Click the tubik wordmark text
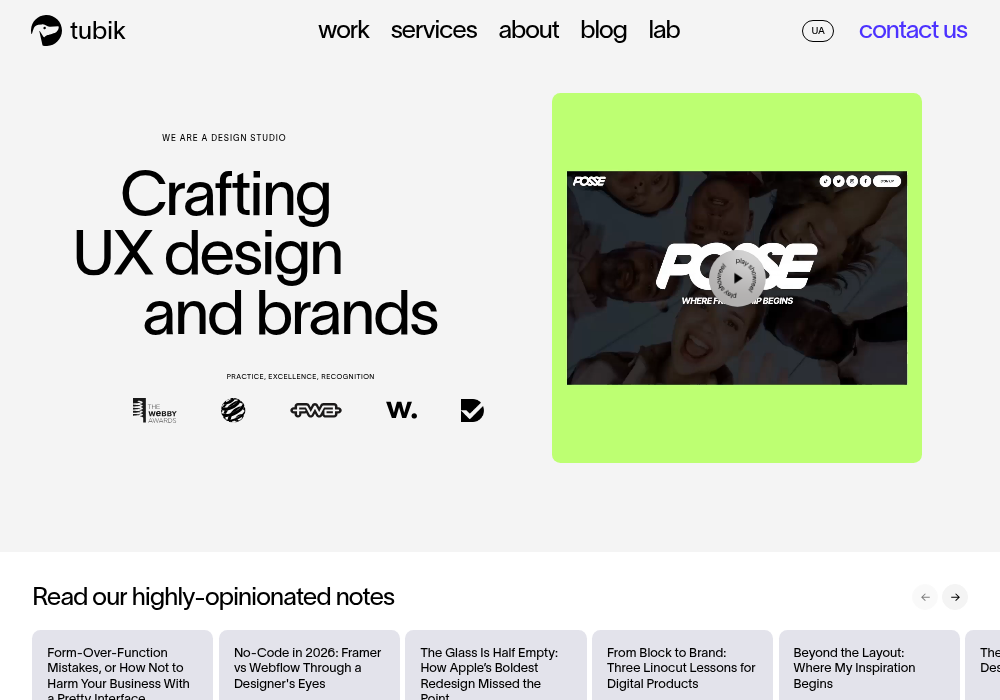Image resolution: width=1000 pixels, height=700 pixels. pos(98,31)
